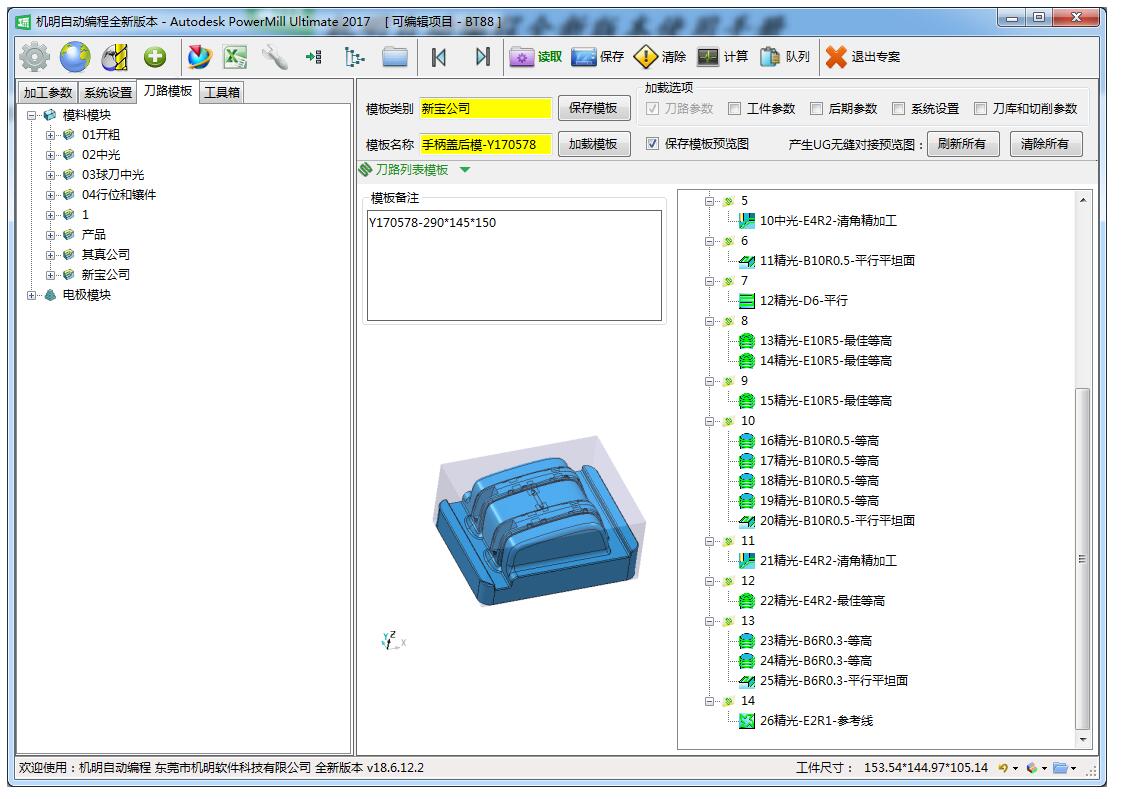Click the 队列 queue toolbar button
The width and height of the screenshot is (1131, 799).
click(785, 56)
